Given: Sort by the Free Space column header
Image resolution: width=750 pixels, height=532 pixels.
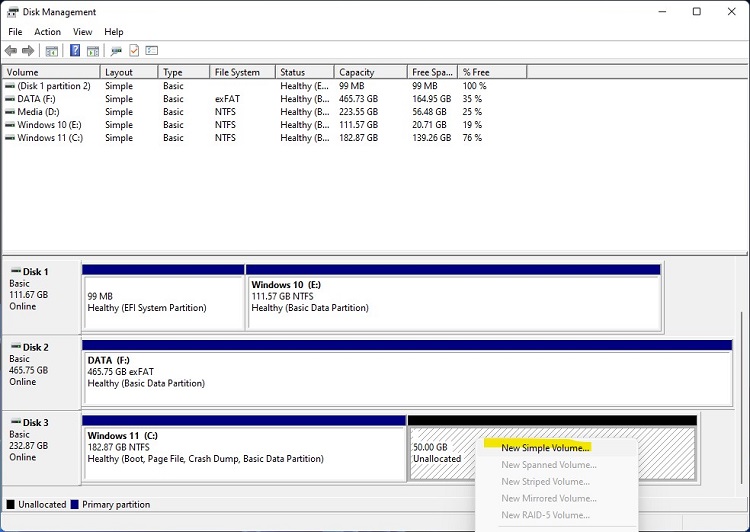Looking at the screenshot, I should 432,72.
